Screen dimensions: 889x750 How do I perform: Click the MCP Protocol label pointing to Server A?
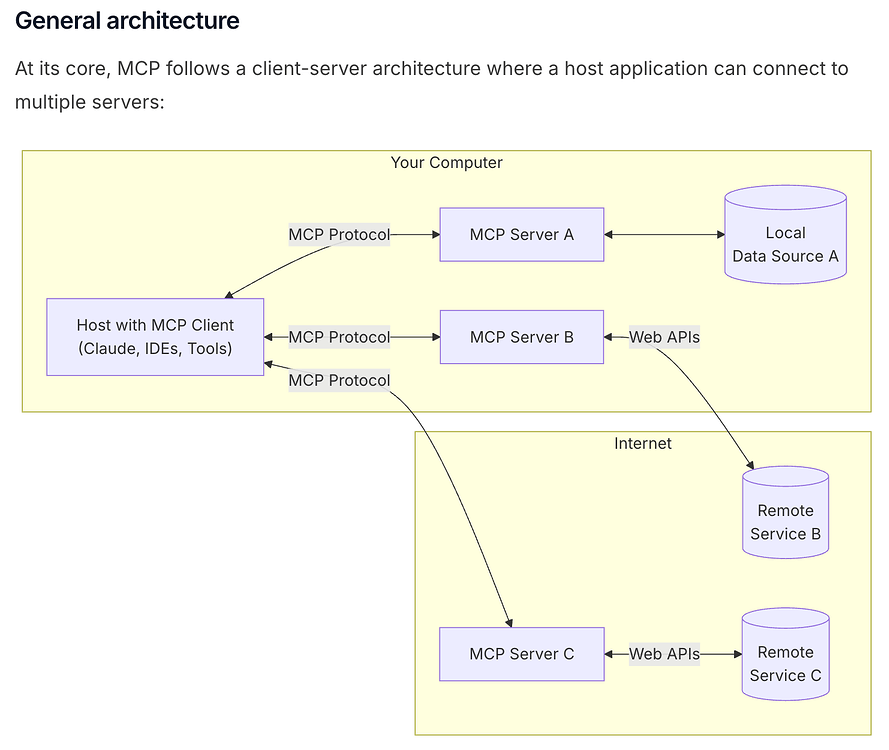[x=339, y=235]
